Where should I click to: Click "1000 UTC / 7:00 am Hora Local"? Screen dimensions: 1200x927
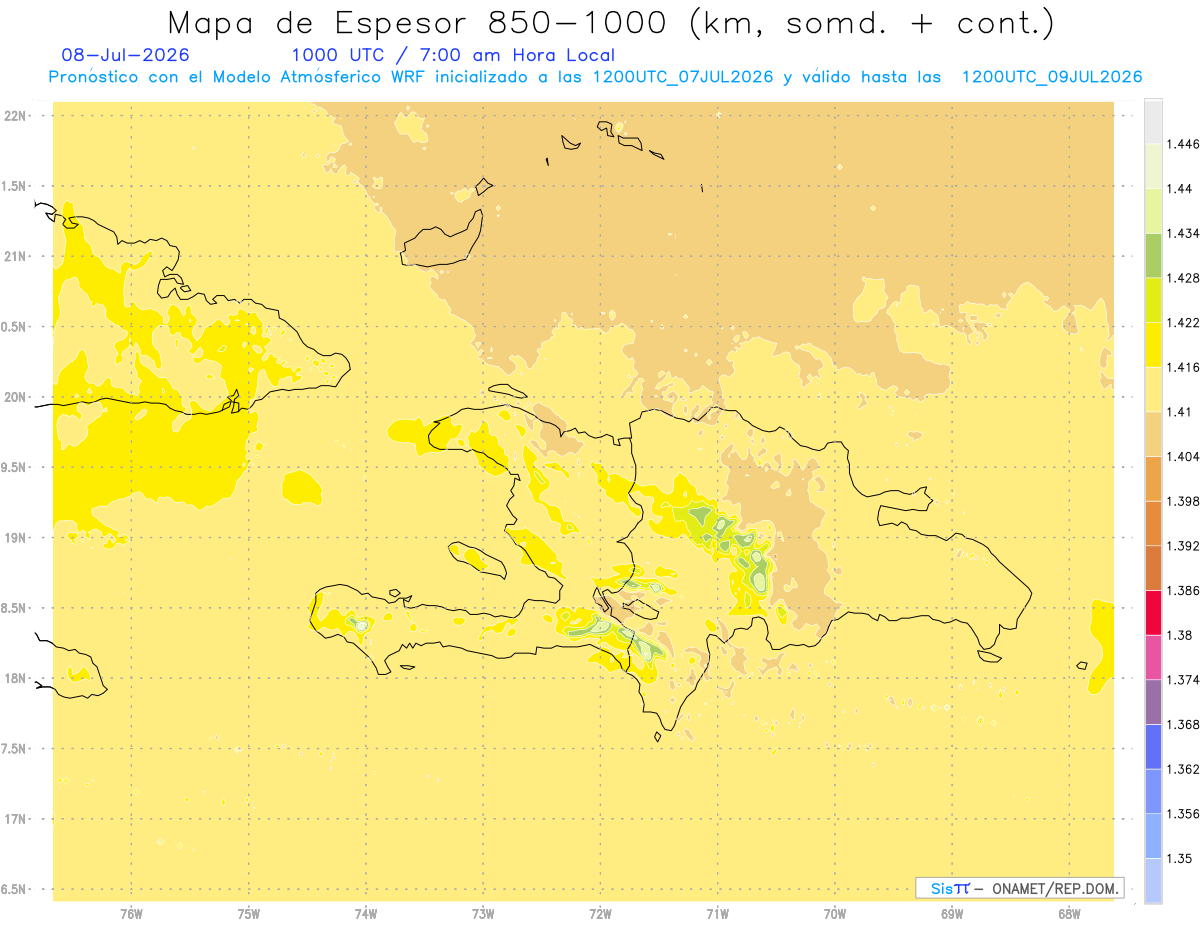pyautogui.click(x=453, y=55)
